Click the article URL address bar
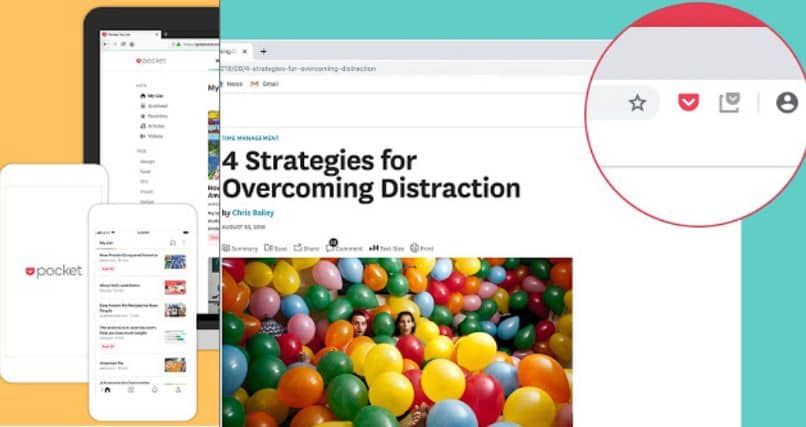This screenshot has height=427, width=806. coord(401,68)
